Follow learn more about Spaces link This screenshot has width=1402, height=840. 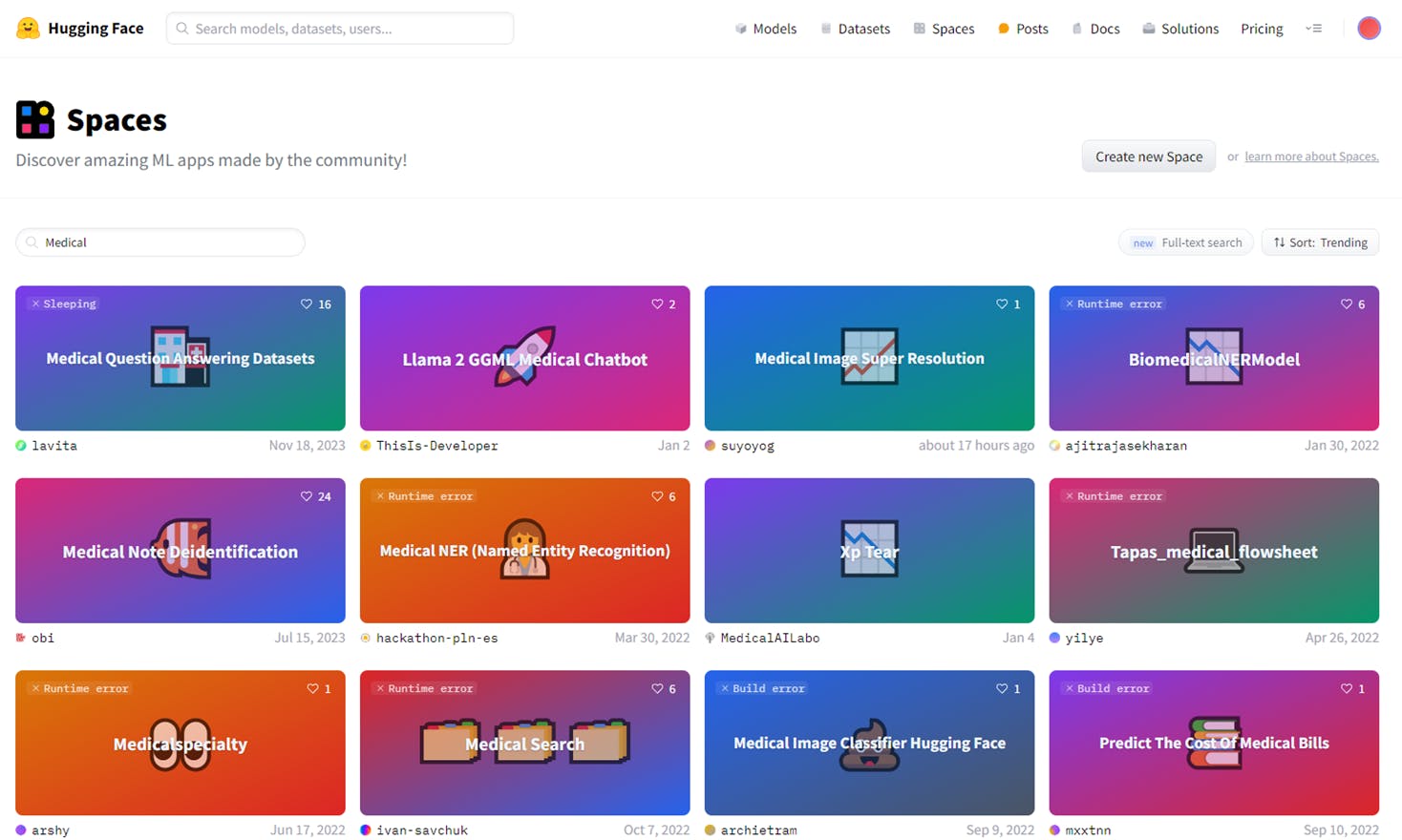1311,157
